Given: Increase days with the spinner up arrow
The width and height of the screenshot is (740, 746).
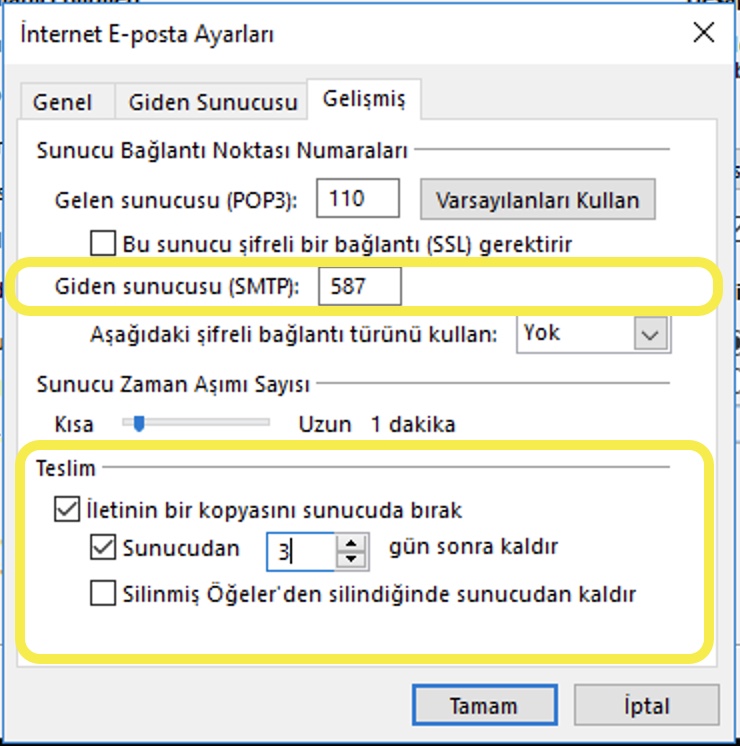Looking at the screenshot, I should tap(350, 541).
